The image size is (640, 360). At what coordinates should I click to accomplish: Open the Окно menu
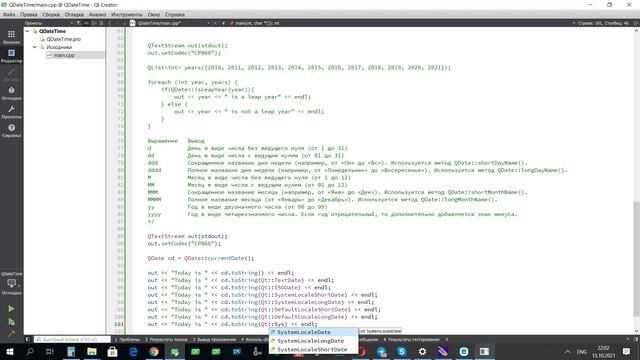(x=154, y=14)
